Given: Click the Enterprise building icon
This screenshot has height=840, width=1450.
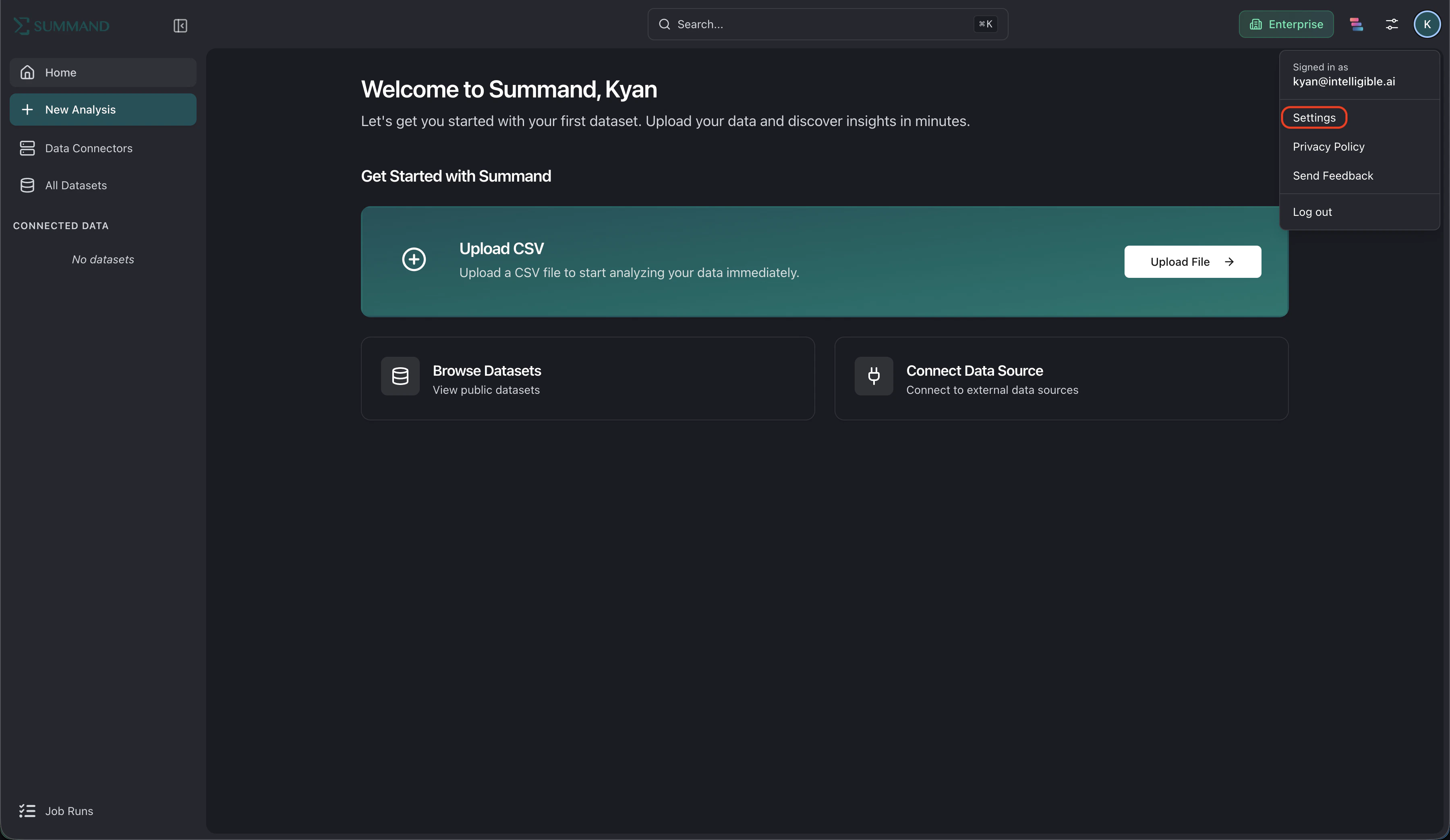Looking at the screenshot, I should tap(1255, 24).
